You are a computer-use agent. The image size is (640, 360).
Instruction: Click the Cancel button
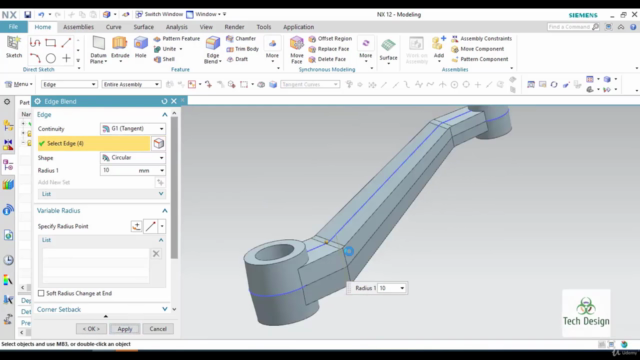[x=158, y=329]
